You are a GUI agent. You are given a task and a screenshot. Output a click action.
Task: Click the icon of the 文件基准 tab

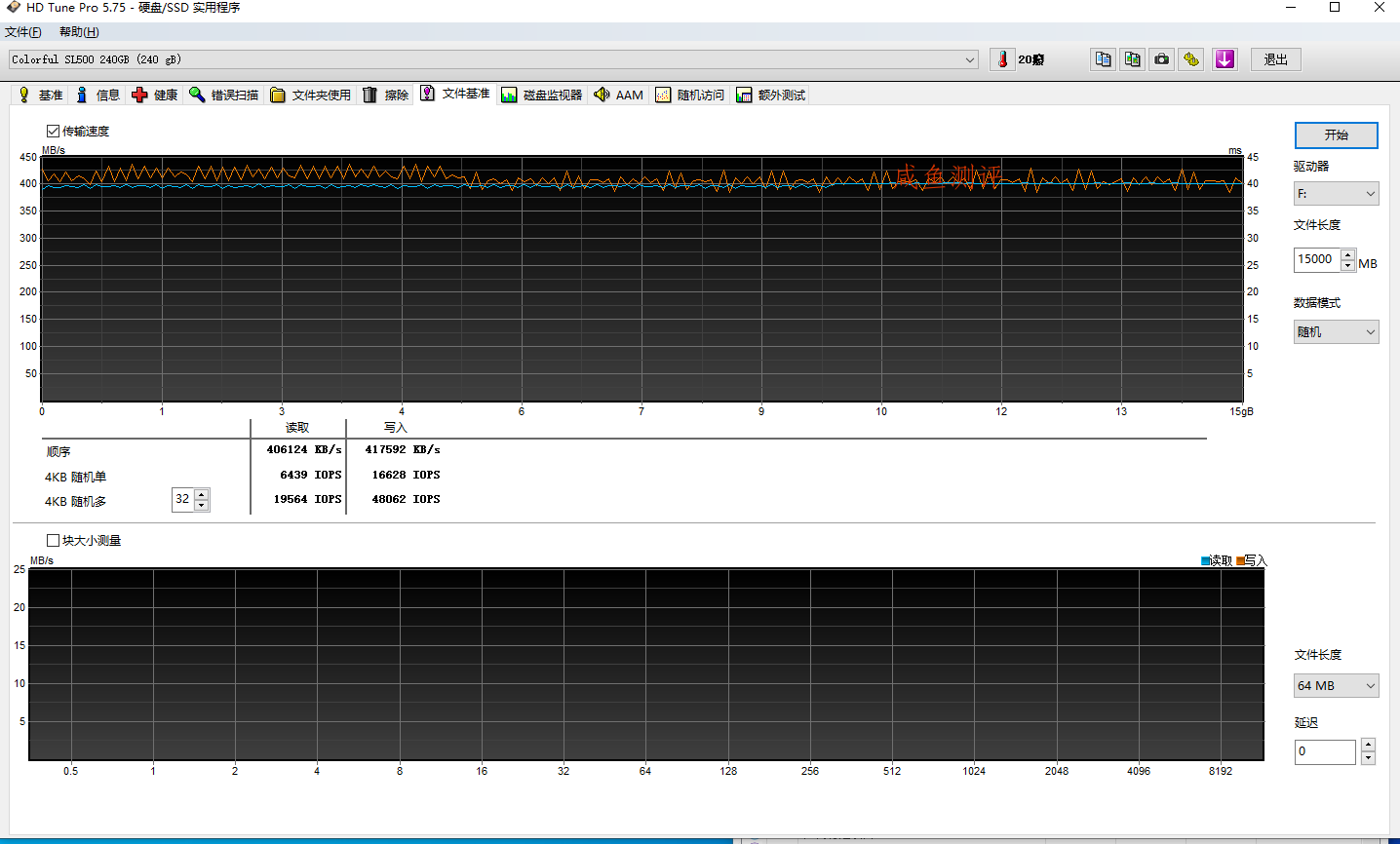427,93
